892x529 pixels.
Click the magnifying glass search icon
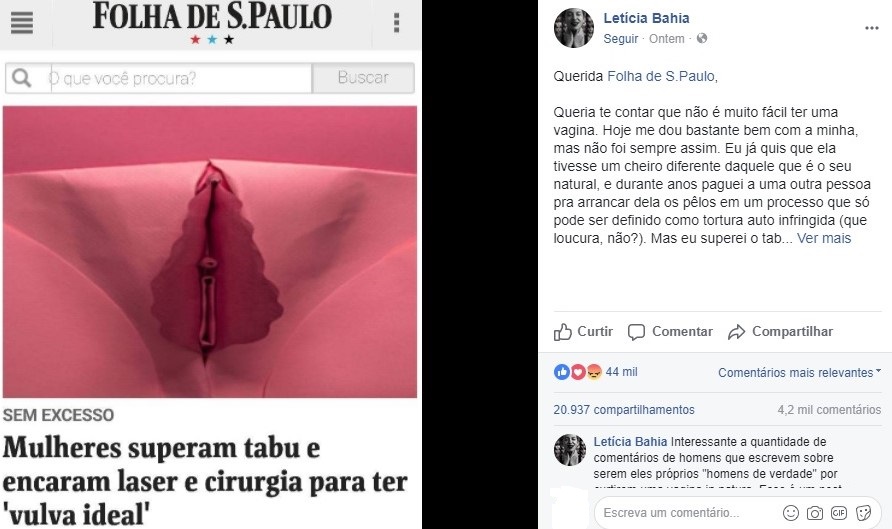22,78
